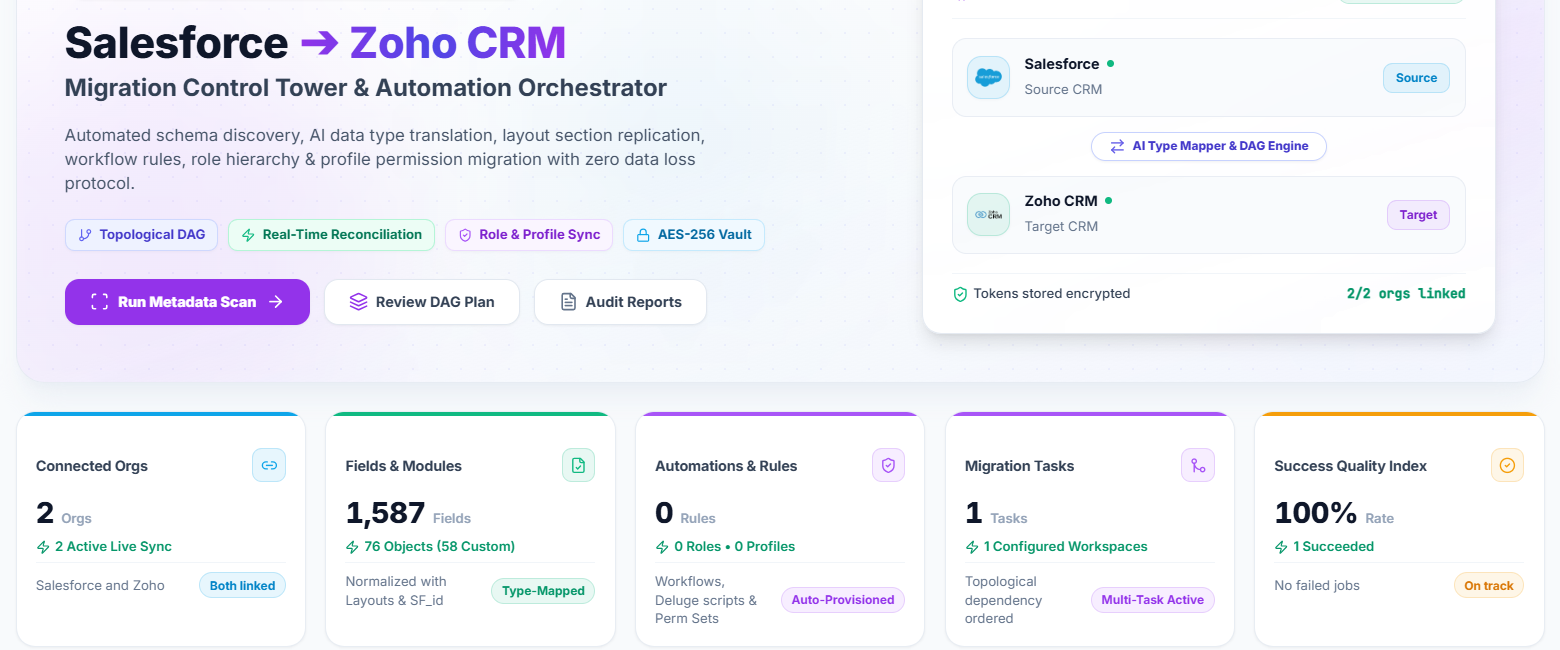Click the shield icon on Automations & Rules card

(x=888, y=465)
